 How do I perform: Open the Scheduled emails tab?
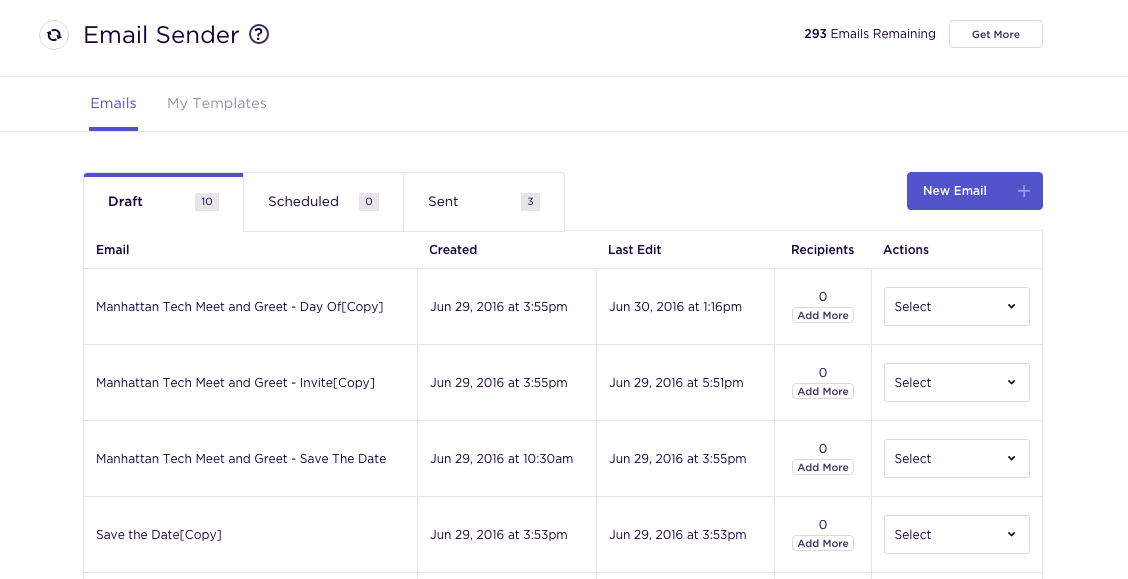(x=323, y=202)
